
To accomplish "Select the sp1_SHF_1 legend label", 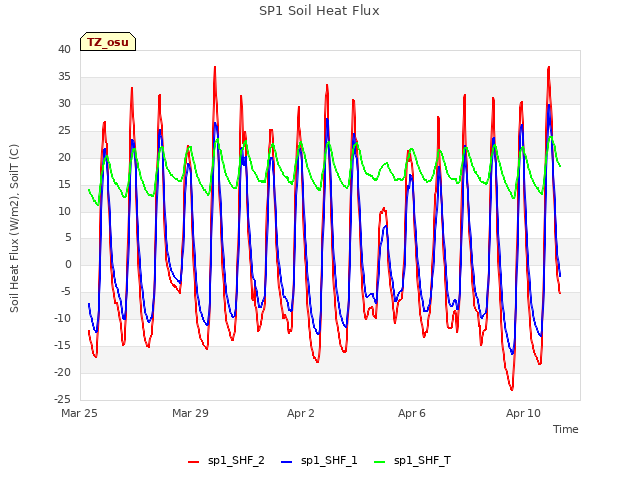I will [x=329, y=460].
